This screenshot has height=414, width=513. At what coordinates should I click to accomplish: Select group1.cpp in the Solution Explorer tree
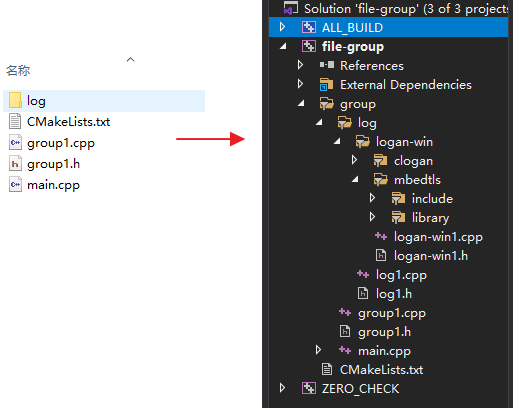point(392,313)
